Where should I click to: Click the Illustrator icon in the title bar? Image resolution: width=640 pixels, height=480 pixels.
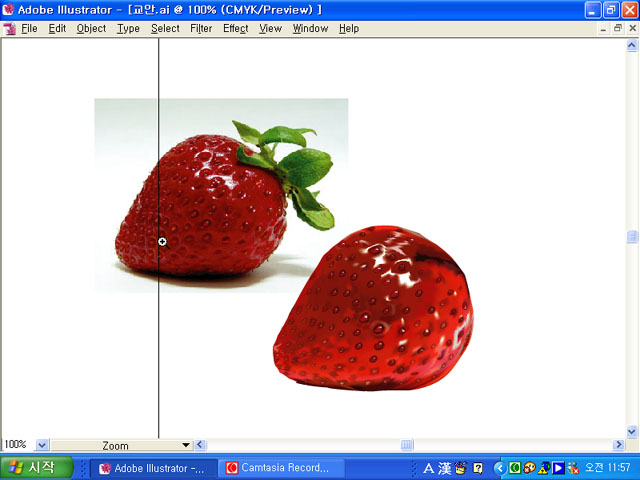(x=8, y=9)
